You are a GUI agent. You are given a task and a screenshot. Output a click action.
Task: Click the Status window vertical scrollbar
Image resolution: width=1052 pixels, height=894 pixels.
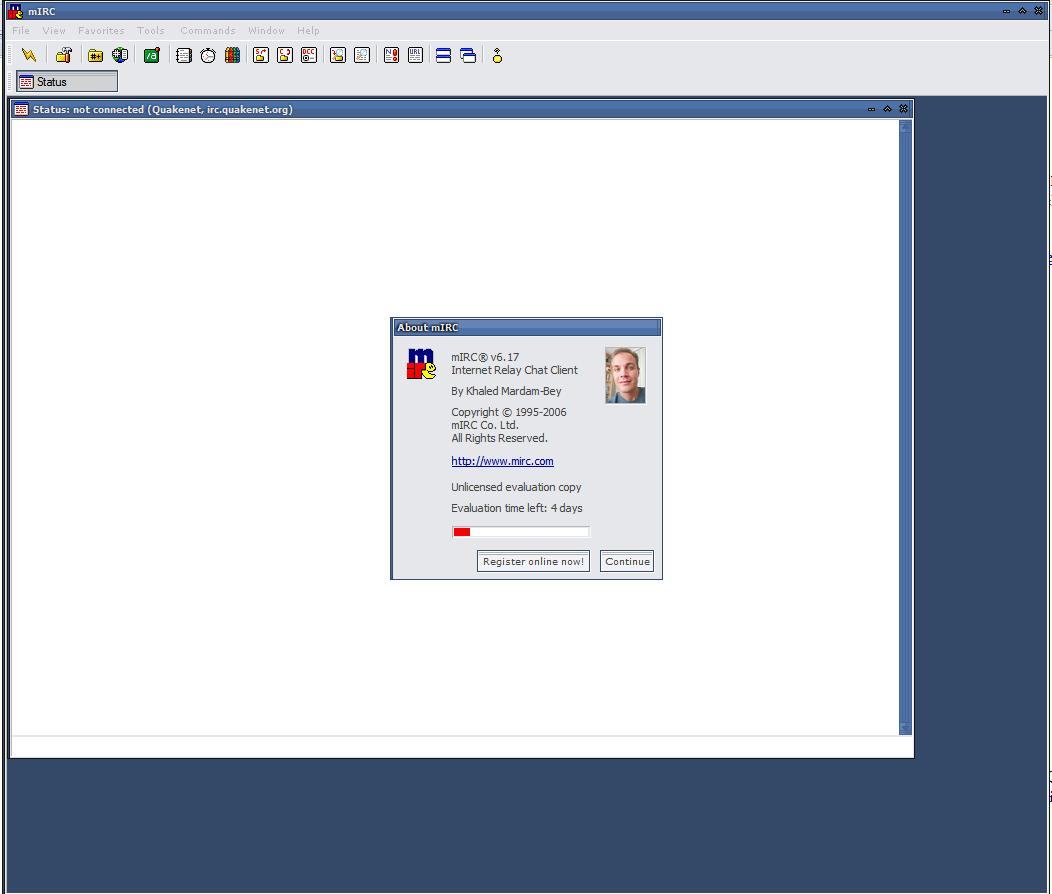point(905,427)
